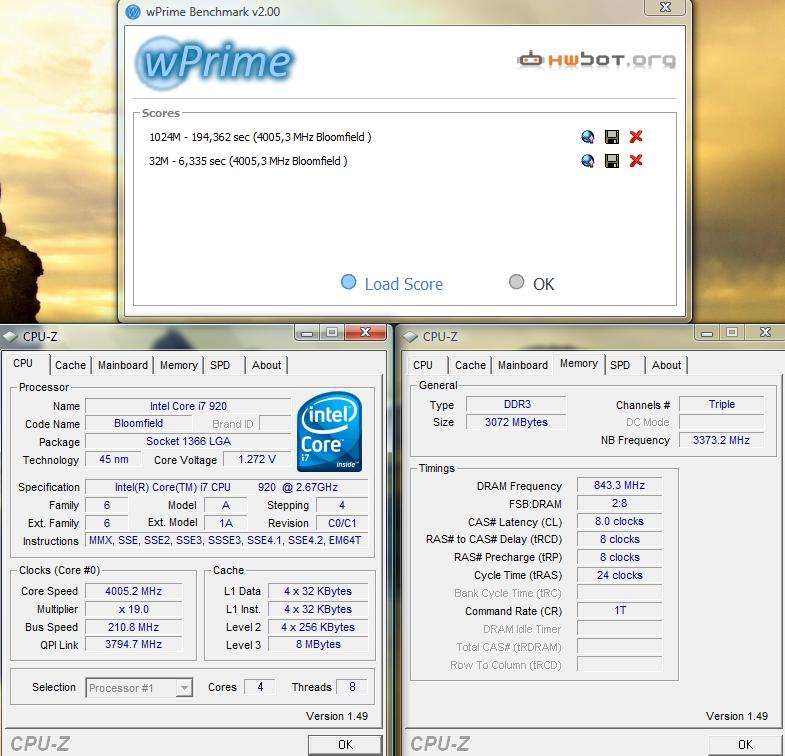This screenshot has height=756, width=785.
Task: Close the right CPU-Z window
Action: tap(765, 332)
